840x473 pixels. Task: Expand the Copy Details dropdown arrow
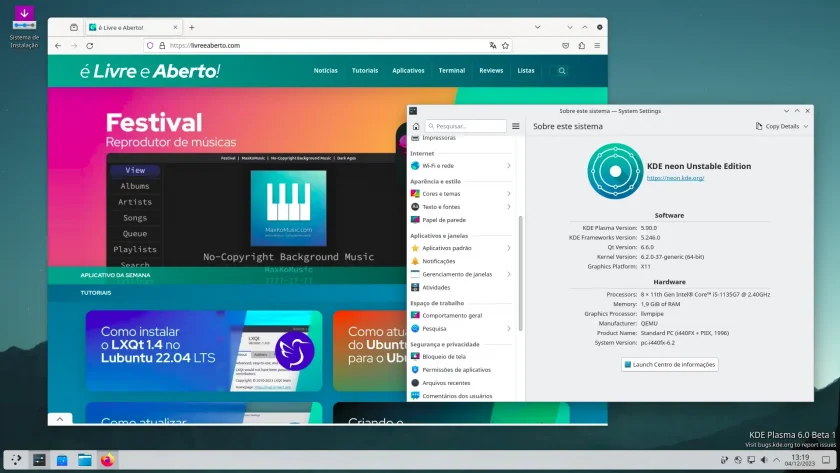[x=806, y=126]
